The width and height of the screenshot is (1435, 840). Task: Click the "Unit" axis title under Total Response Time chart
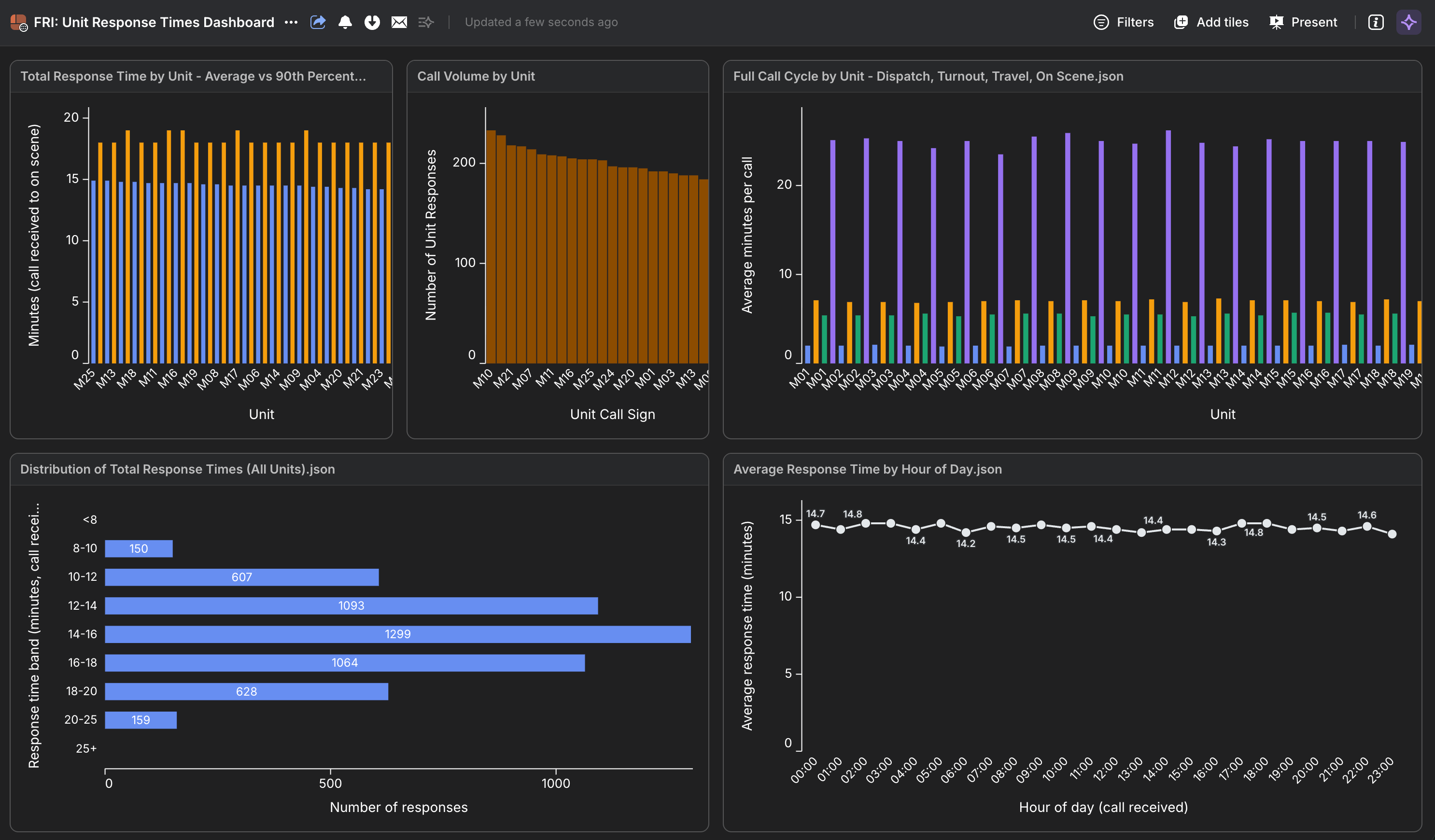[x=261, y=414]
